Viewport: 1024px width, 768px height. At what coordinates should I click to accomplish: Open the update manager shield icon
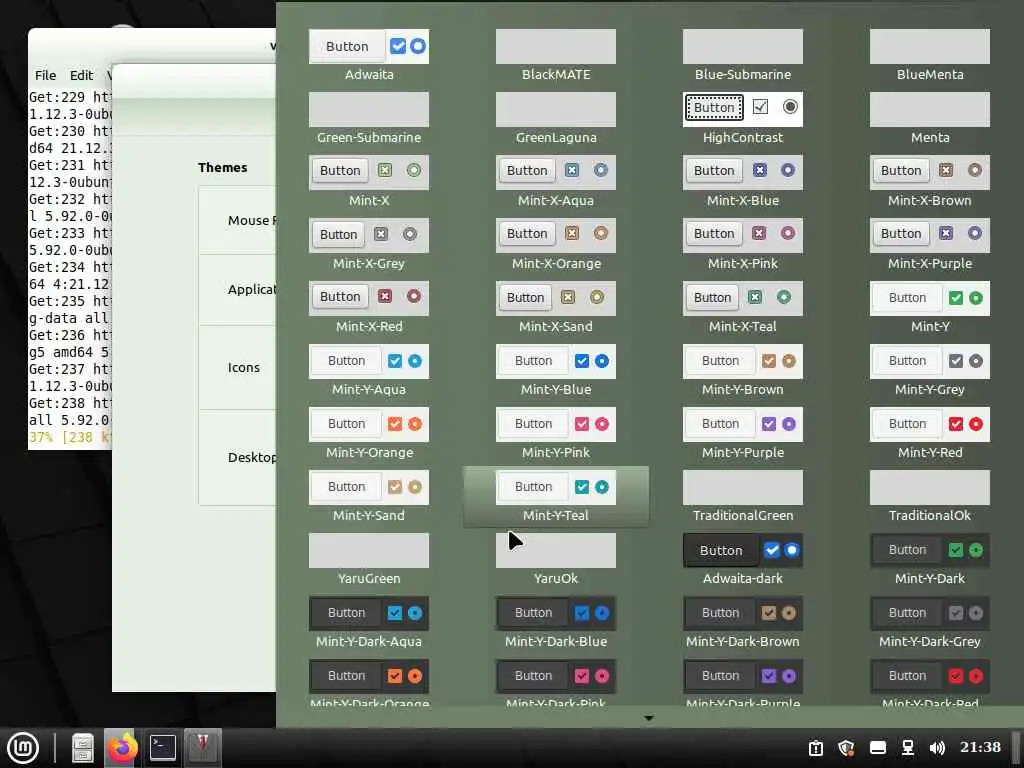click(x=846, y=748)
